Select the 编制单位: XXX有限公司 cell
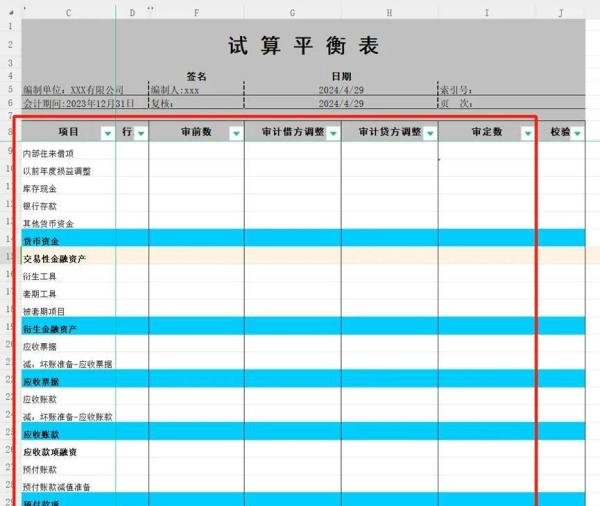This screenshot has width=600, height=506. tap(73, 90)
